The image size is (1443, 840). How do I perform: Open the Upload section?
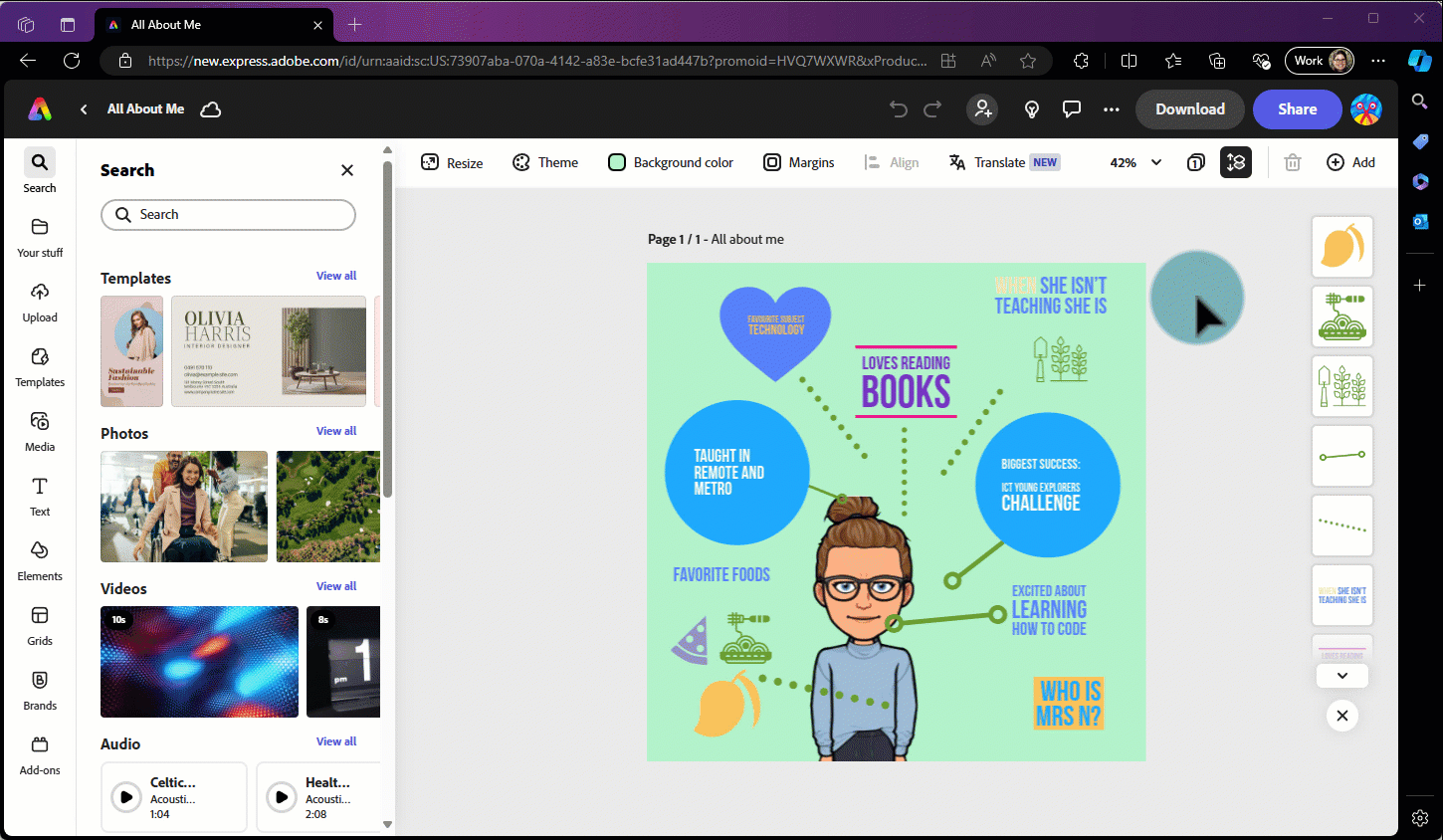point(40,302)
